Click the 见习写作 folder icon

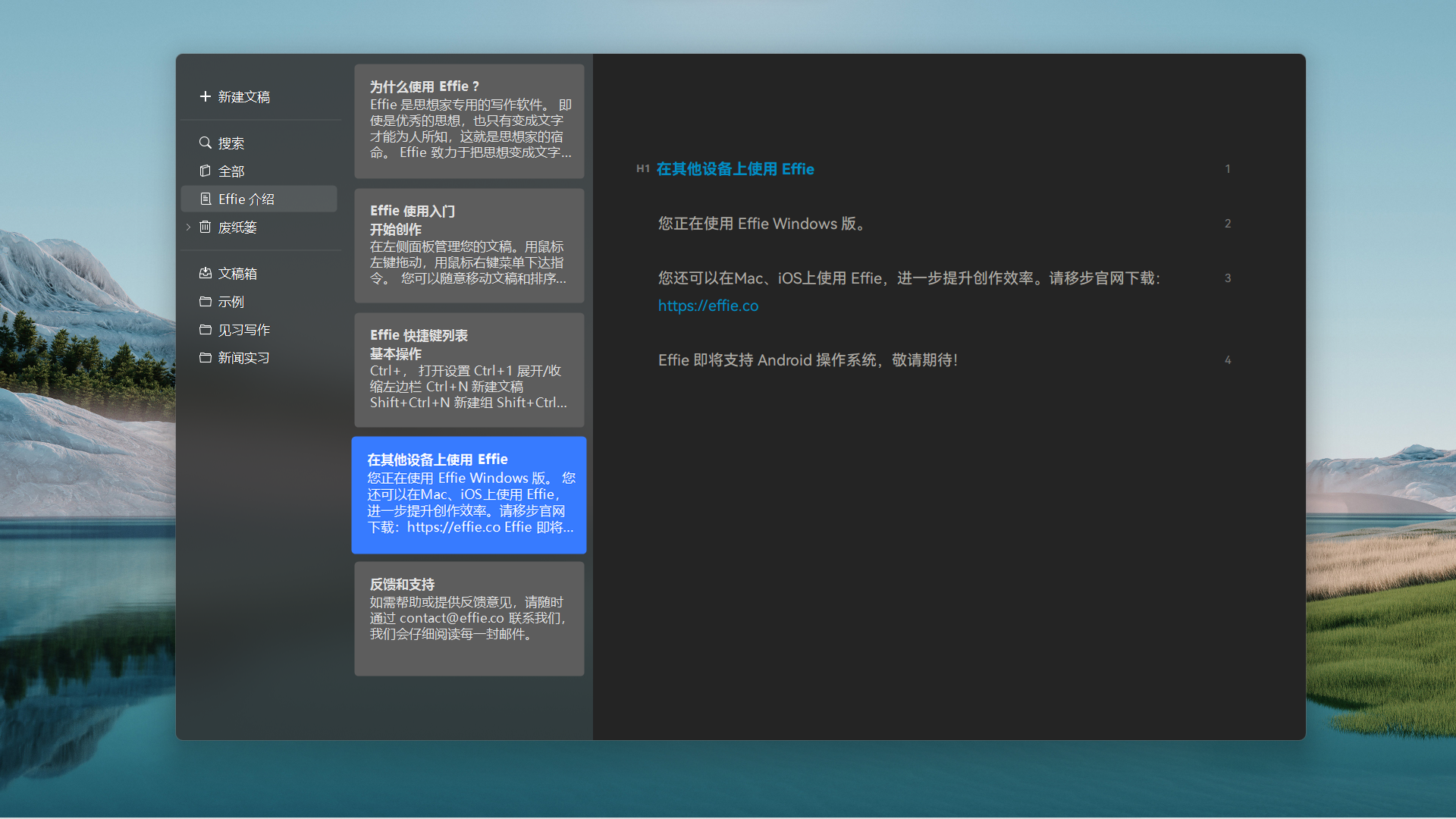coord(205,329)
